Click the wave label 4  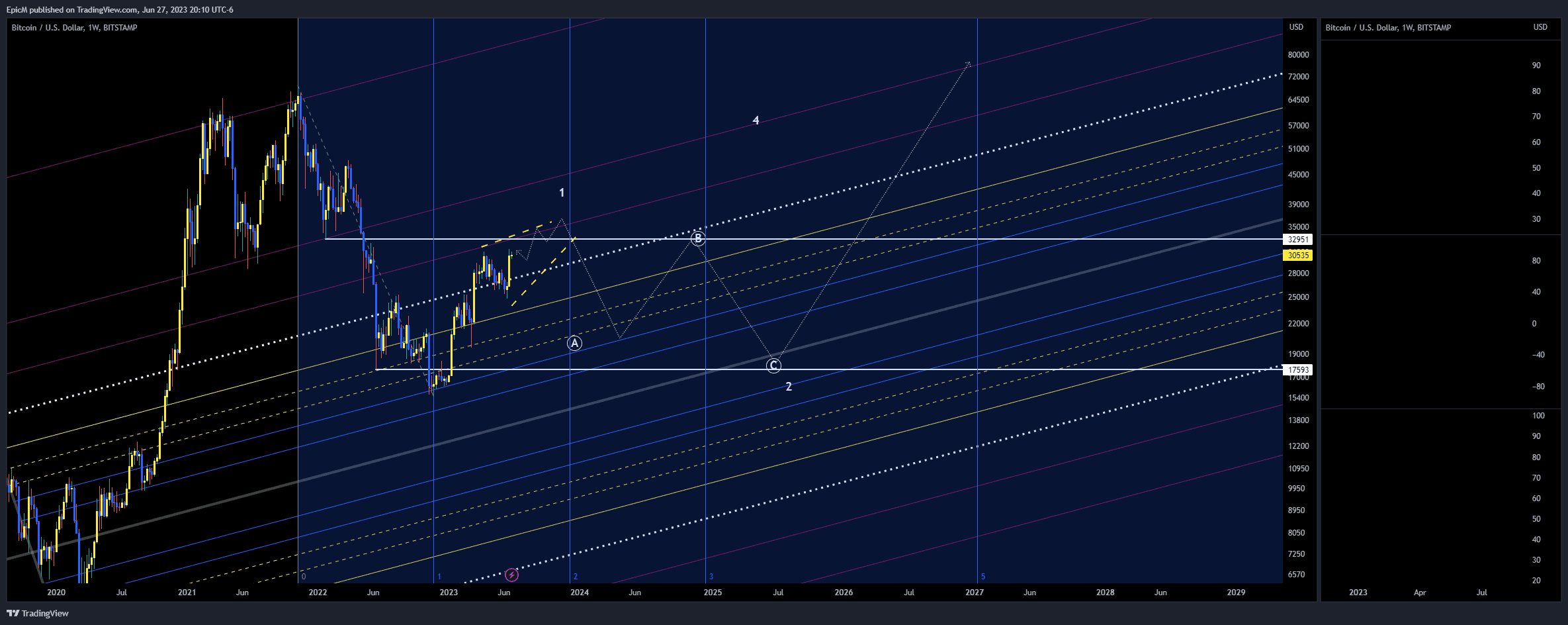[756, 120]
